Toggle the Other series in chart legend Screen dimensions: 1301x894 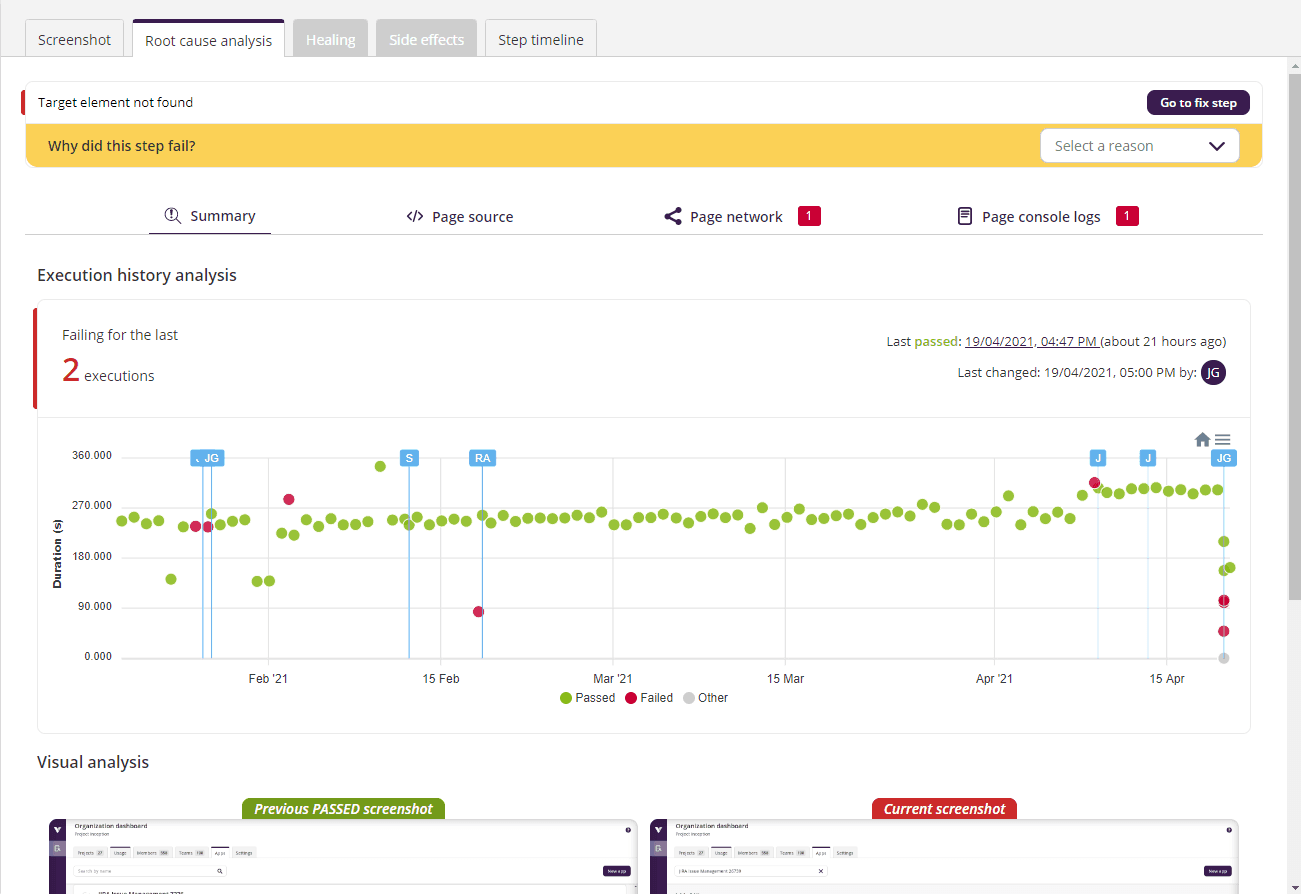705,698
